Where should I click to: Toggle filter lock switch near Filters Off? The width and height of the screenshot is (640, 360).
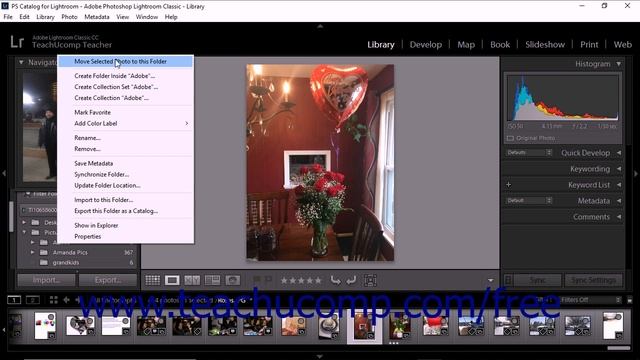629,300
